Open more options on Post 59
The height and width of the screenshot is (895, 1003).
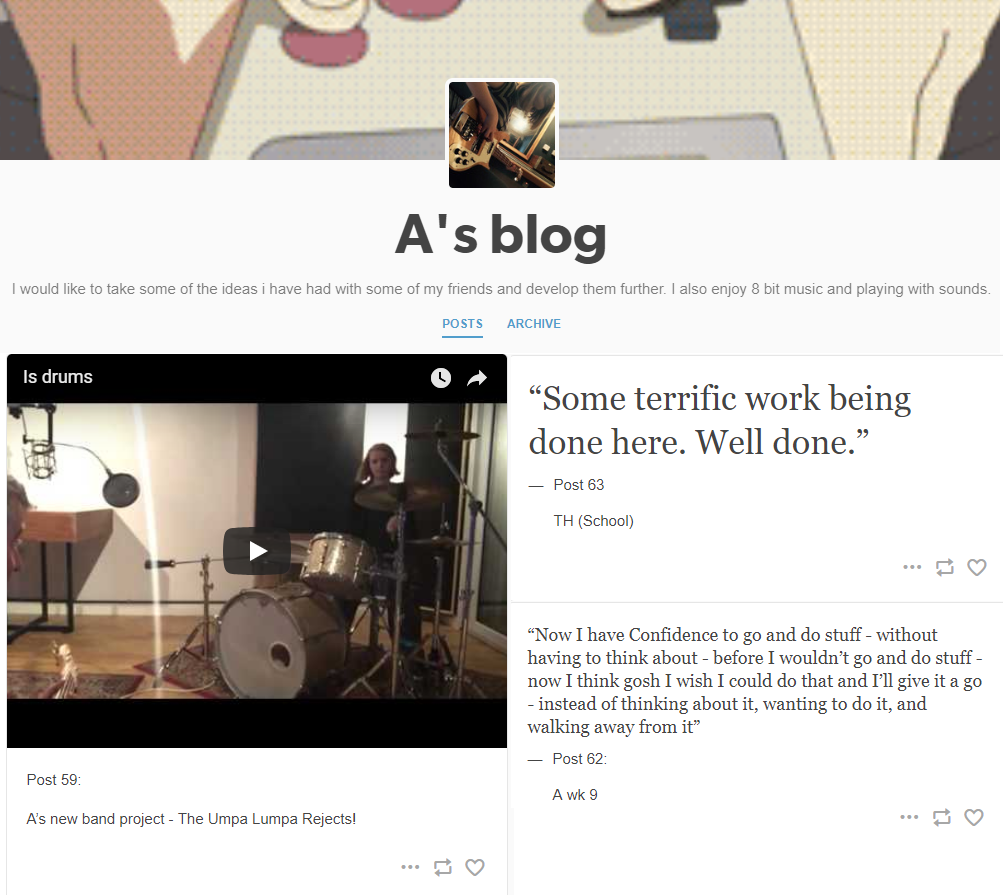click(x=410, y=867)
